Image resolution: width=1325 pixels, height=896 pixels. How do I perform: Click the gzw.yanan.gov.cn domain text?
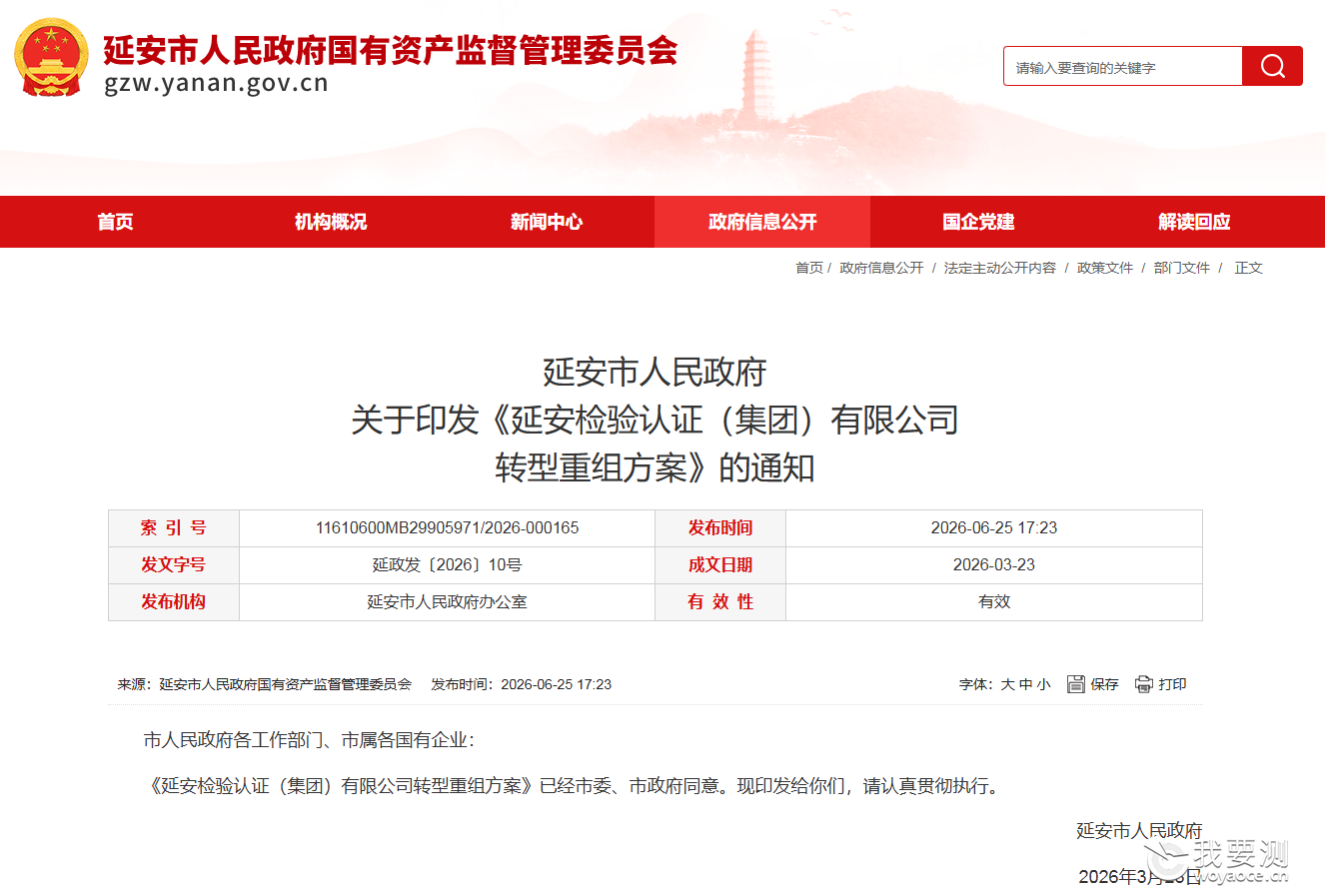[216, 83]
